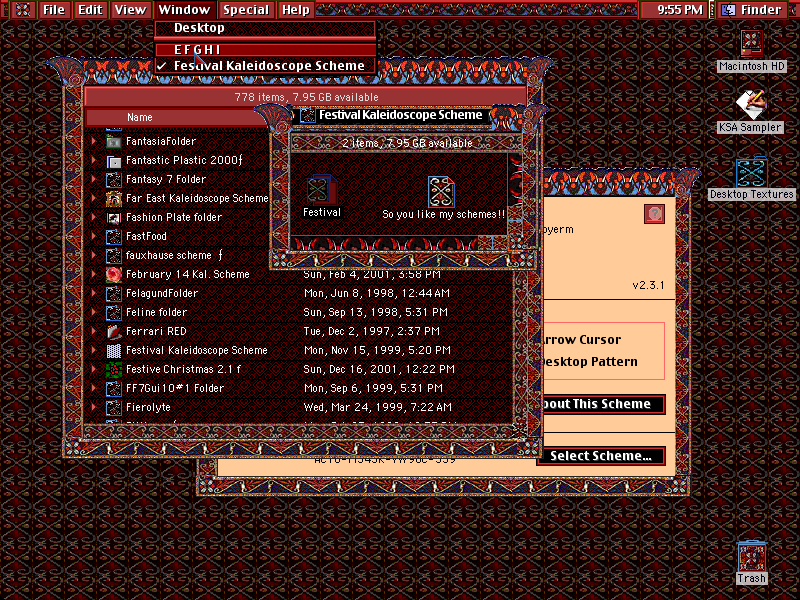Choose Desktop in the Window menu
The width and height of the screenshot is (800, 600).
[265, 28]
